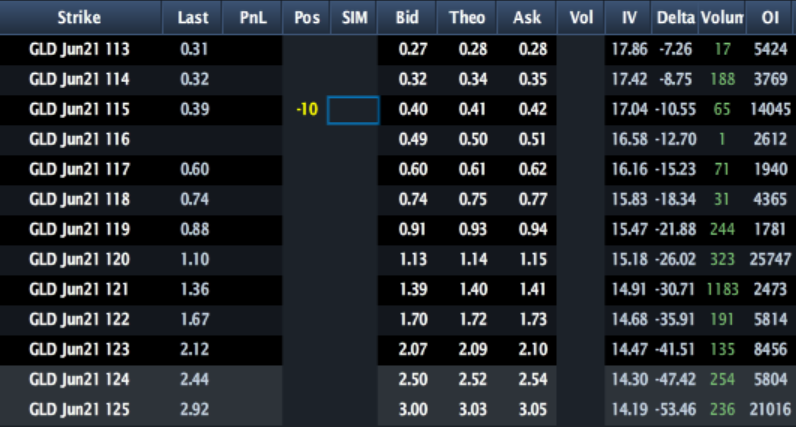796x427 pixels.
Task: Select row GLD Jun21 124
Action: coord(398,379)
